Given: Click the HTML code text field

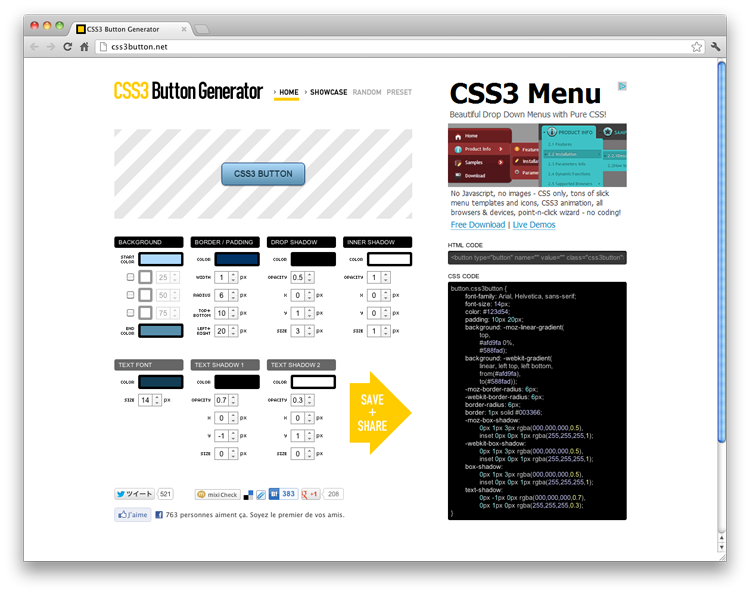Looking at the screenshot, I should pos(537,258).
